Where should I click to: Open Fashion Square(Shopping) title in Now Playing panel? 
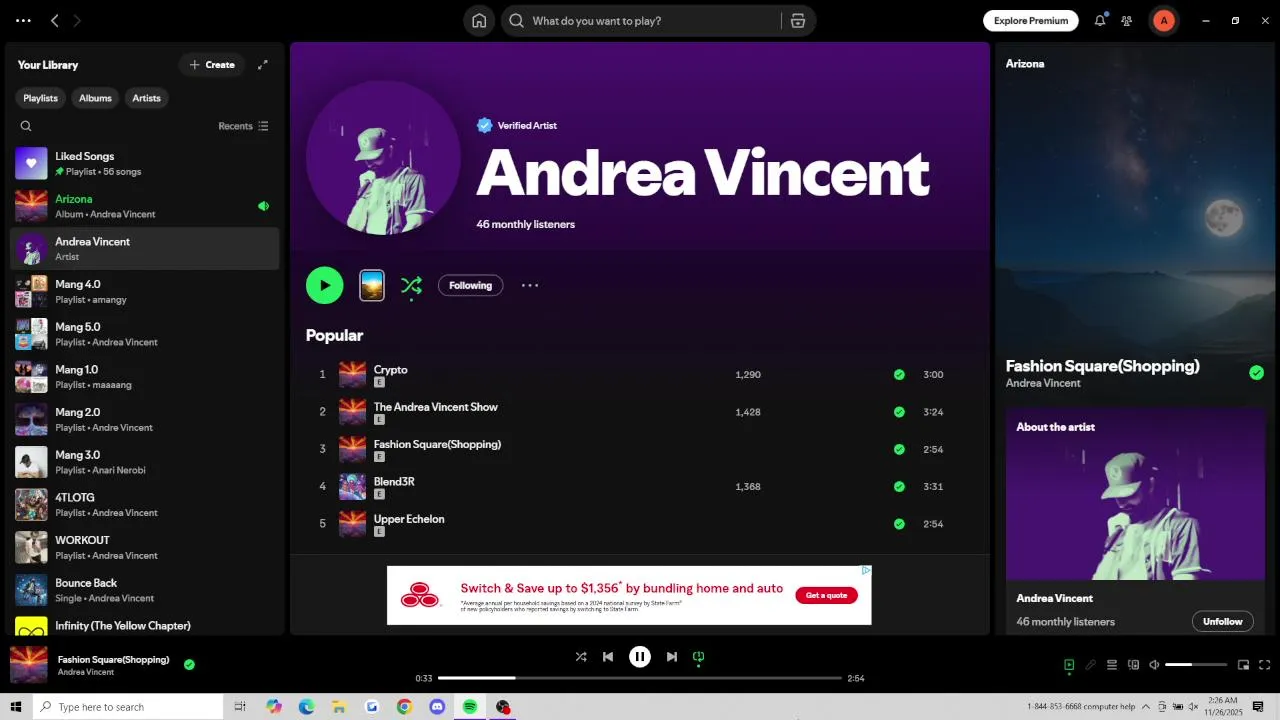click(1102, 366)
